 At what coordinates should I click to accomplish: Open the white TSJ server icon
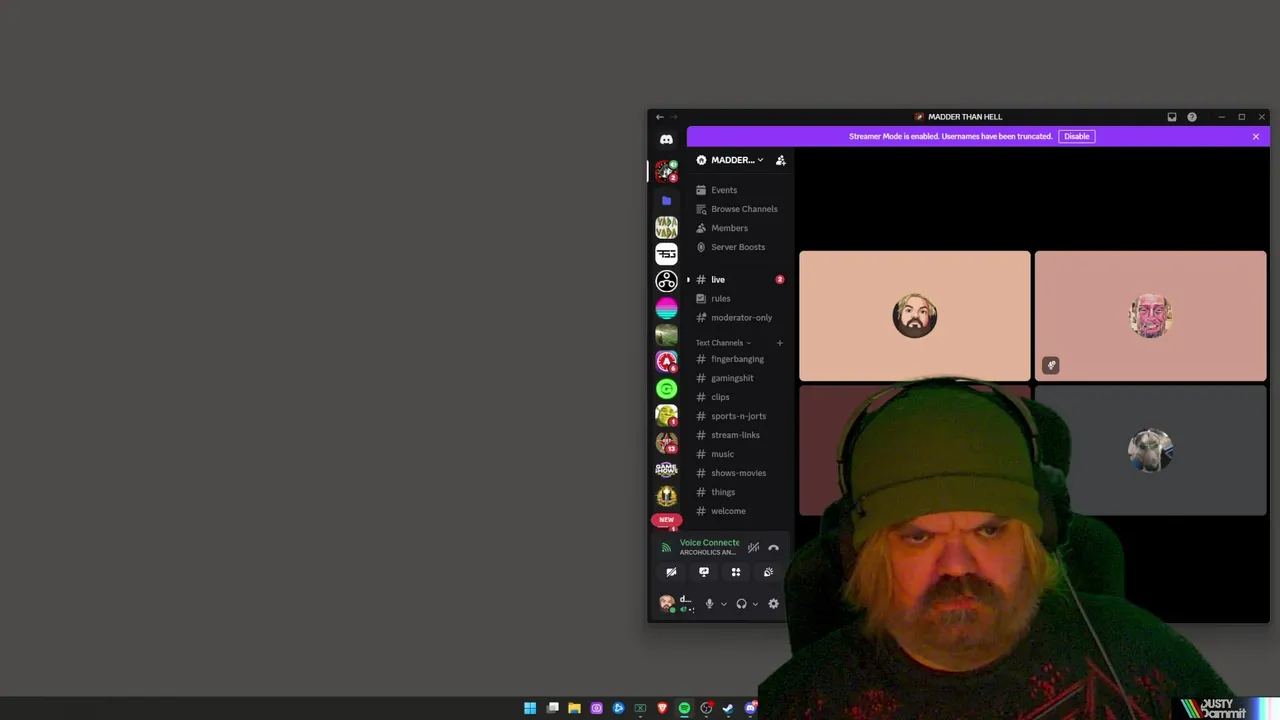click(x=666, y=254)
